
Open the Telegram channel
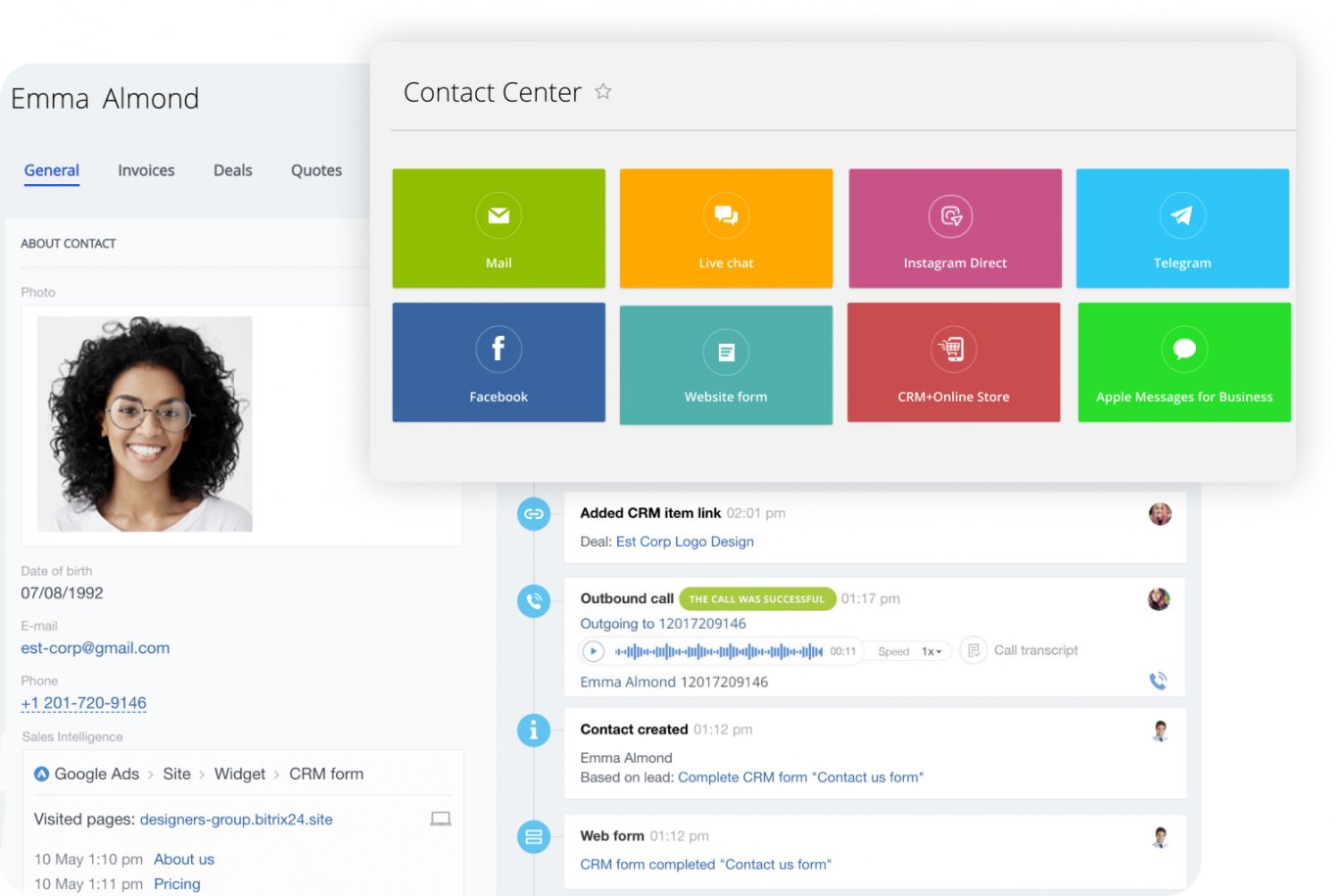click(1181, 228)
